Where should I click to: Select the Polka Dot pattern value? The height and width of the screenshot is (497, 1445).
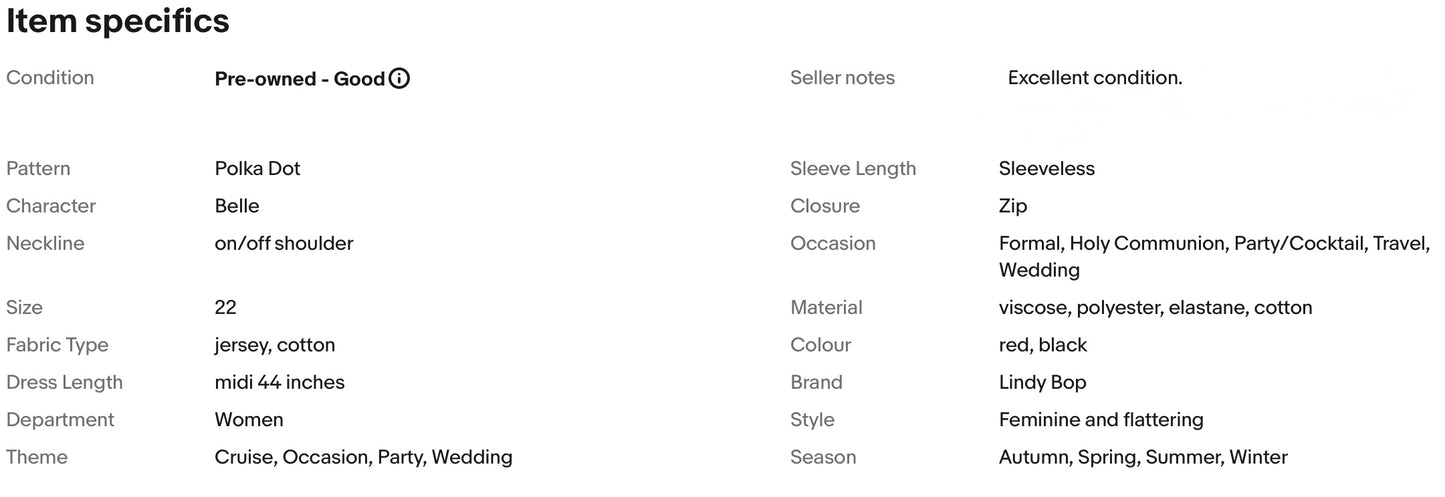tap(257, 168)
